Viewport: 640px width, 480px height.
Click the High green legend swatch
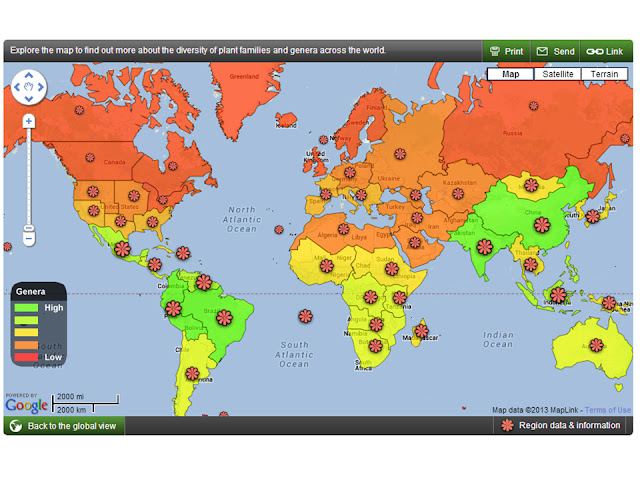26,308
